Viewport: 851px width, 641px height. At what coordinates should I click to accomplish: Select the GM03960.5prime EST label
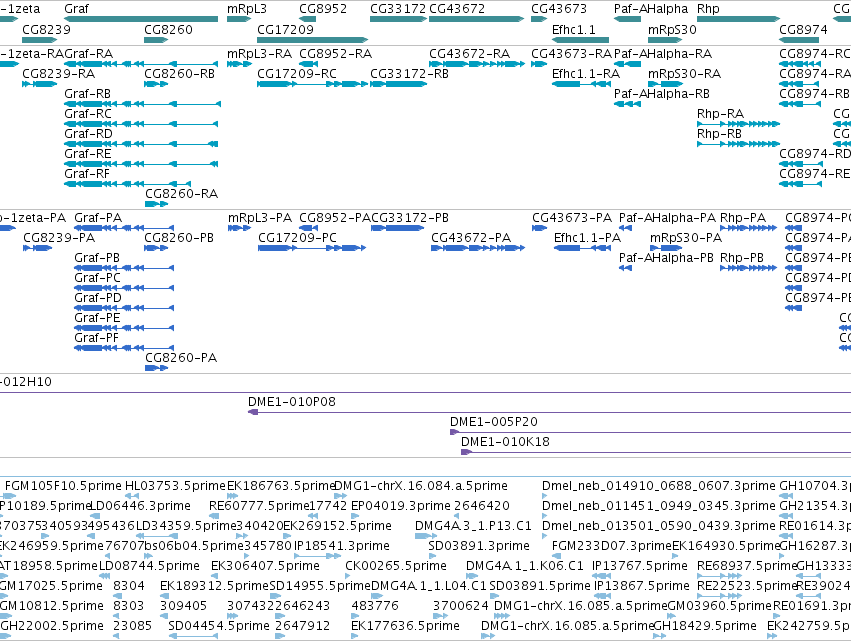coord(719,606)
